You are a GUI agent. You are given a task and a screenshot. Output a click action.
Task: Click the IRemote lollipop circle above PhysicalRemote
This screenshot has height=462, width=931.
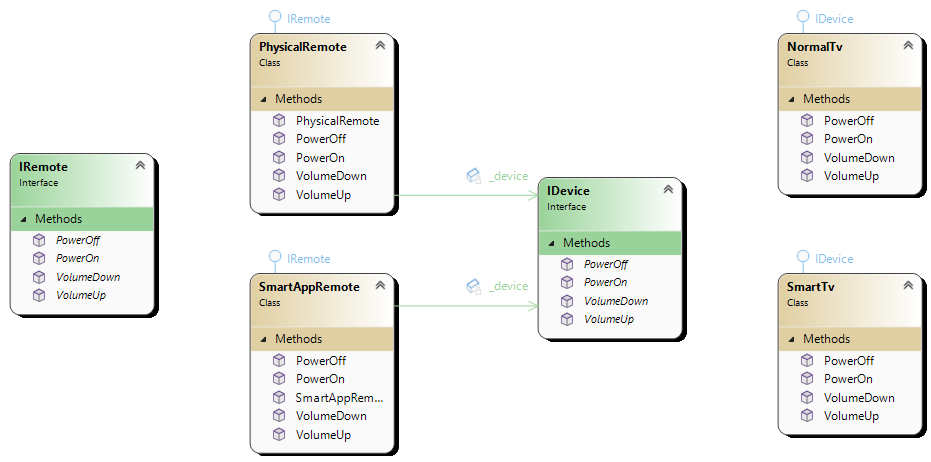point(275,18)
